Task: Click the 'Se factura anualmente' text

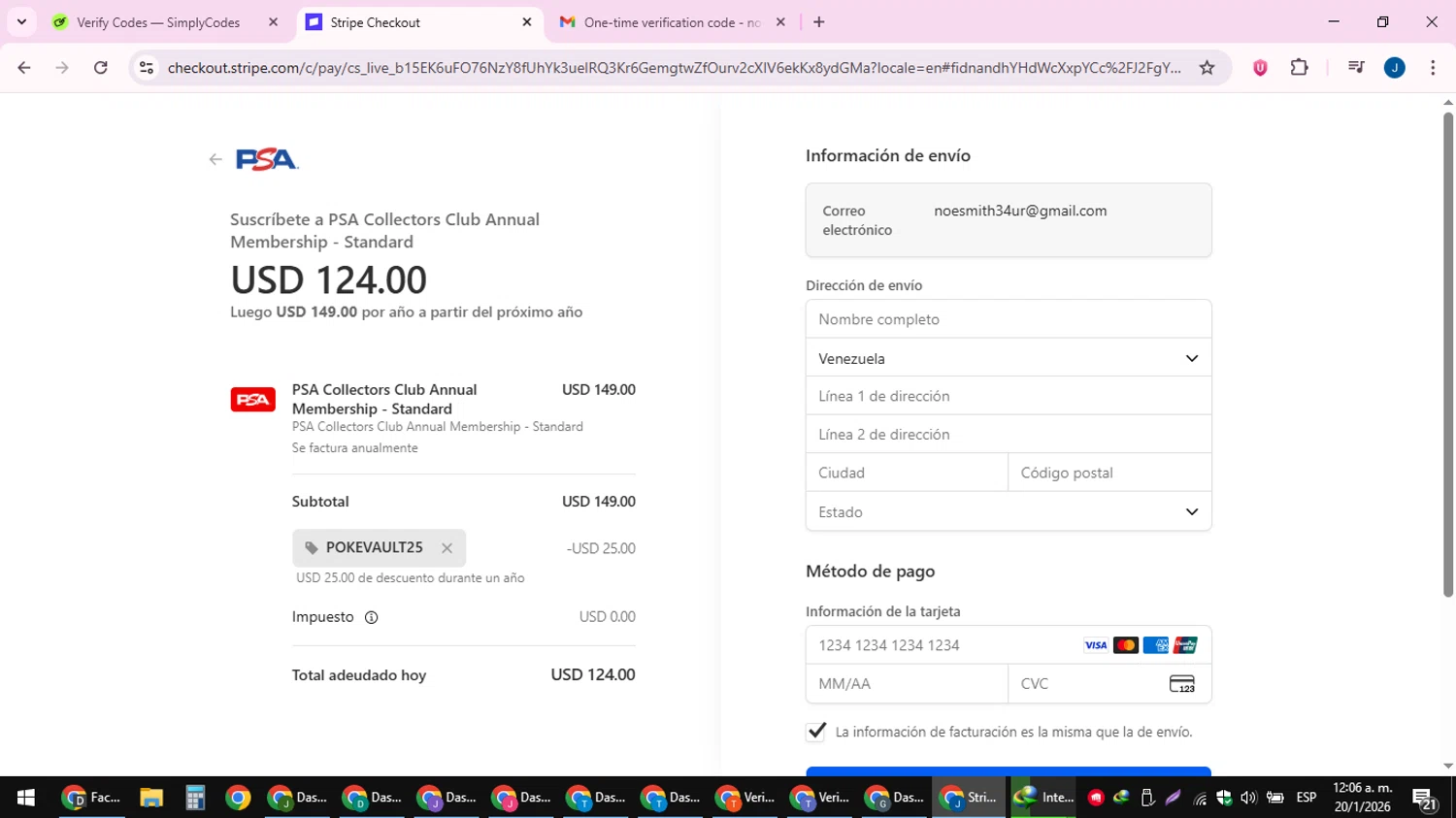Action: click(355, 448)
